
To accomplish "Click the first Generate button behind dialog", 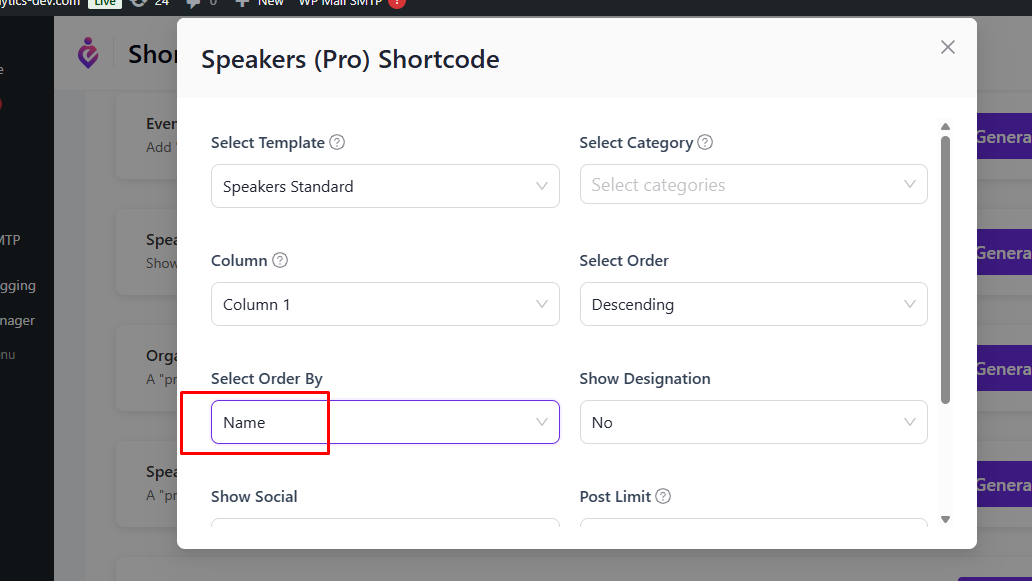I will pos(1004,136).
